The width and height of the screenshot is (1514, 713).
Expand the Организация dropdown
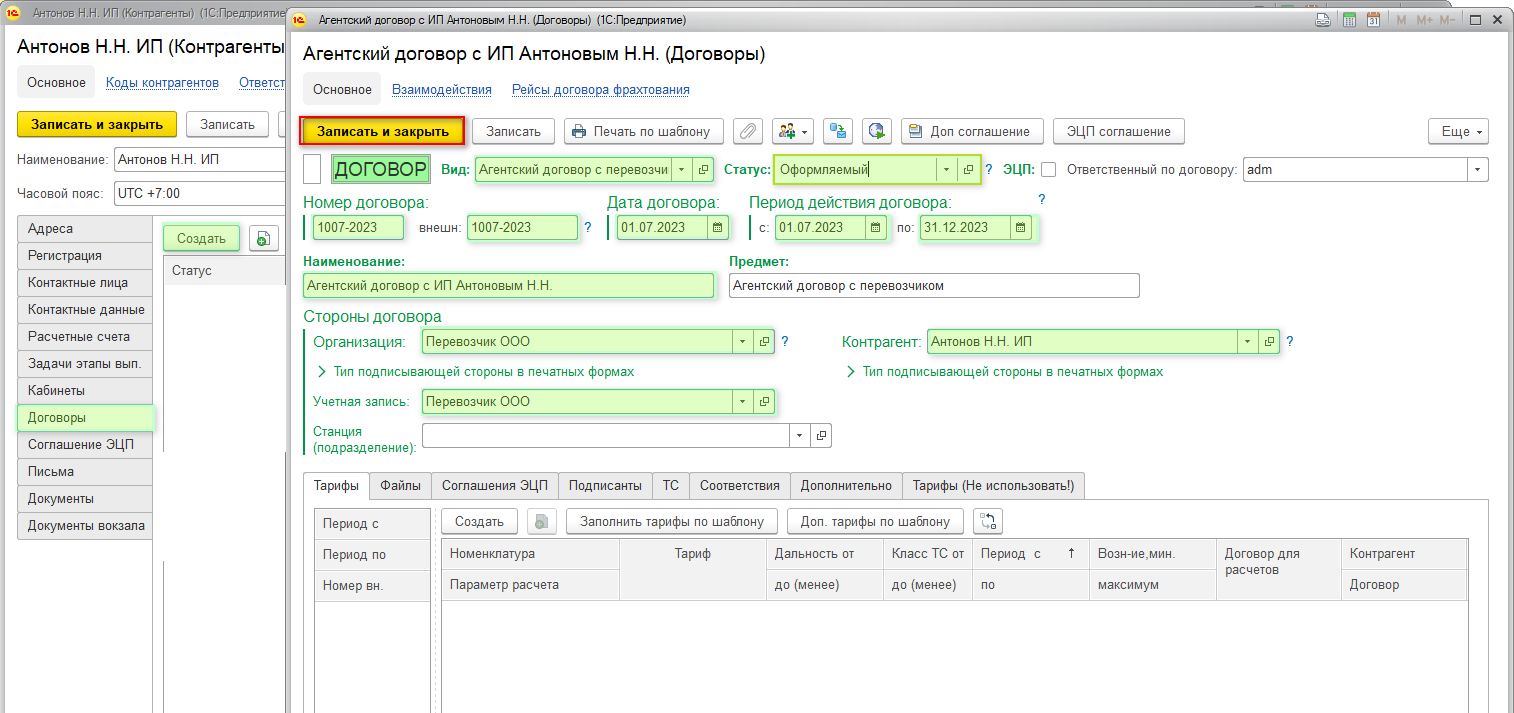[742, 341]
